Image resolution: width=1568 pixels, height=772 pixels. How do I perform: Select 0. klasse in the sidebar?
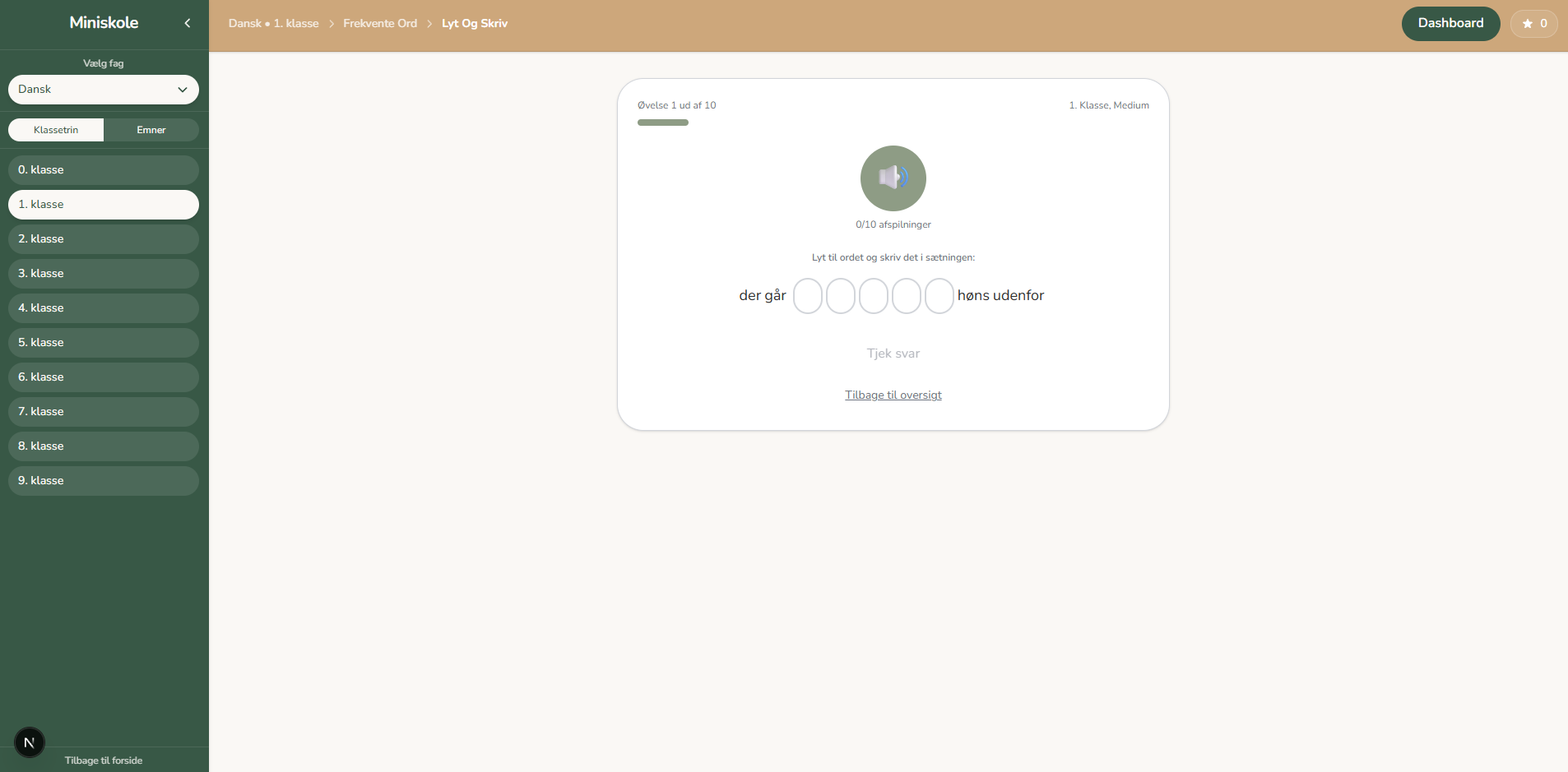click(104, 170)
